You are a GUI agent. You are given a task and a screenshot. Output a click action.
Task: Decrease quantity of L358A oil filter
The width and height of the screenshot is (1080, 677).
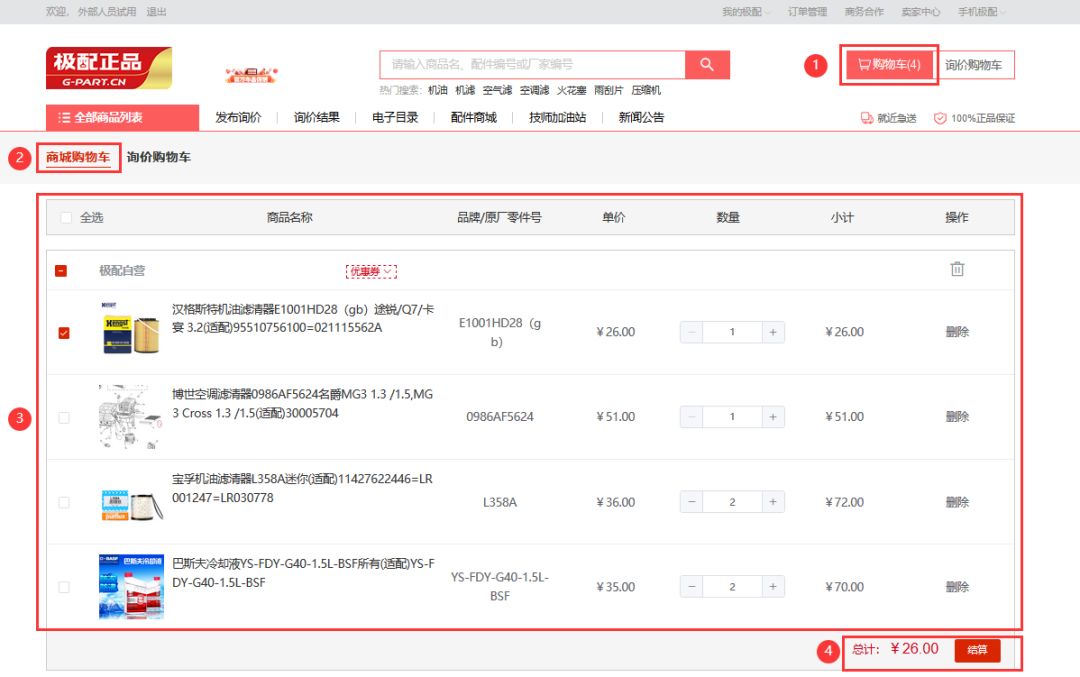coord(692,502)
